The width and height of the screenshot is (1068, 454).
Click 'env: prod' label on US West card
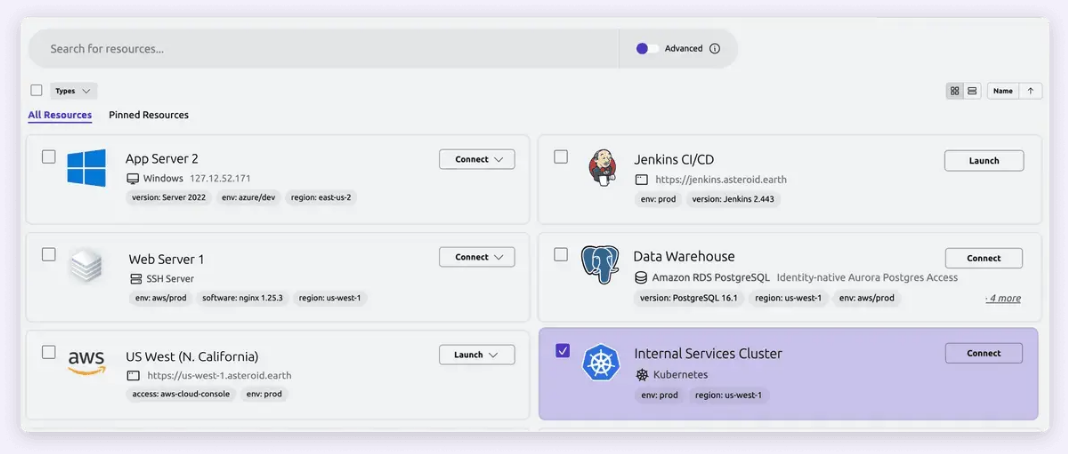(x=264, y=394)
